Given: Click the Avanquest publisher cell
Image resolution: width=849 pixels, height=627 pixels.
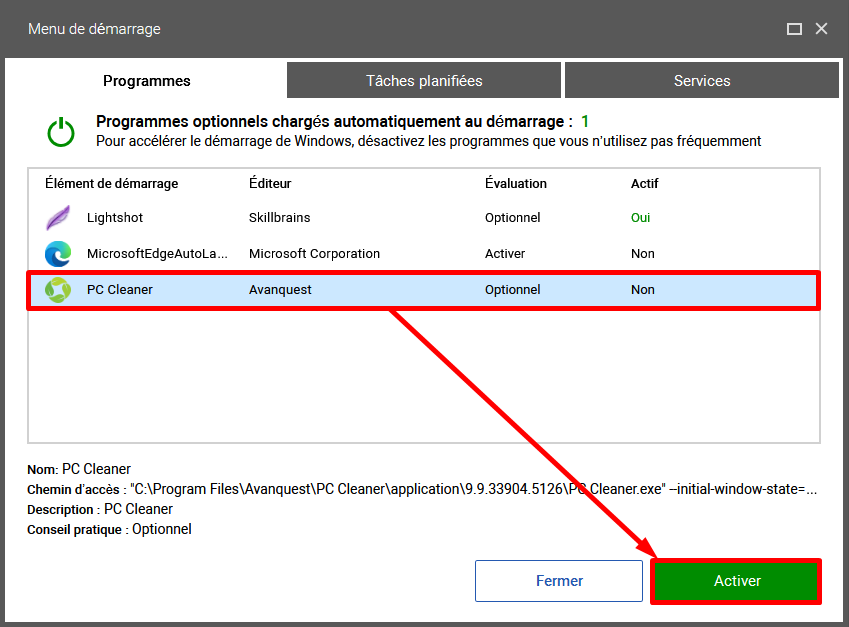Looking at the screenshot, I should pyautogui.click(x=280, y=290).
